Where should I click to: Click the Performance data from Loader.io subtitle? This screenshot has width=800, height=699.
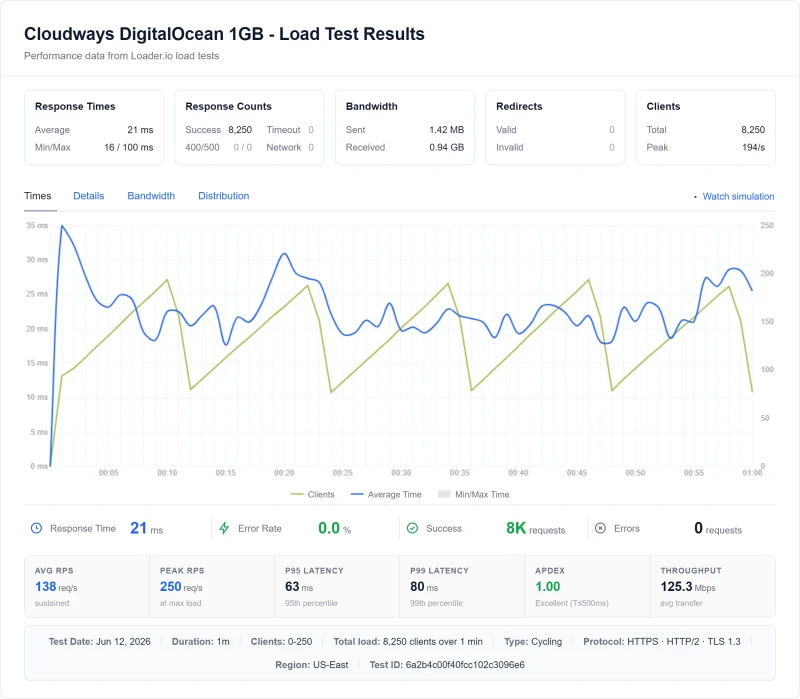coord(121,56)
